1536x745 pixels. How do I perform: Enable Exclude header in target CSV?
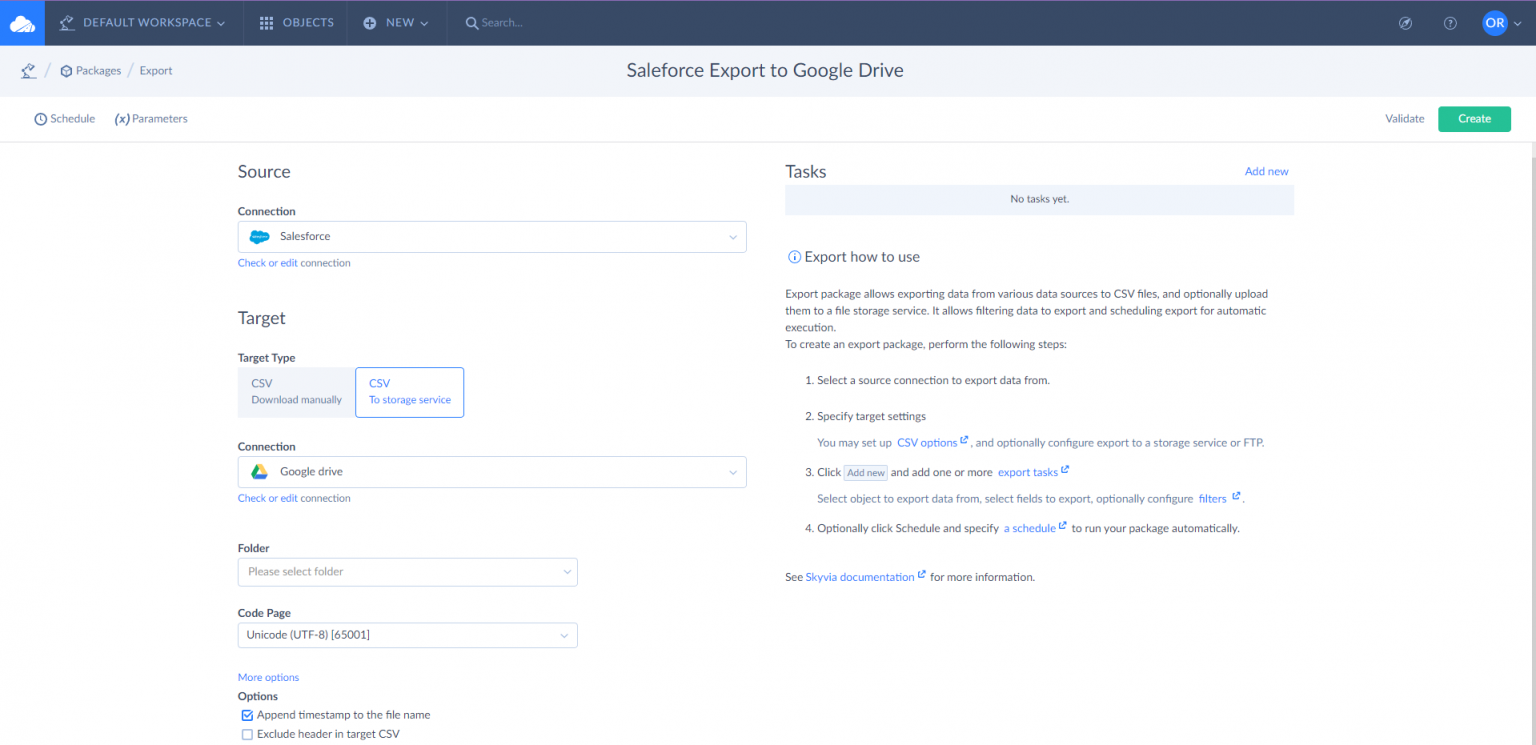(x=247, y=734)
